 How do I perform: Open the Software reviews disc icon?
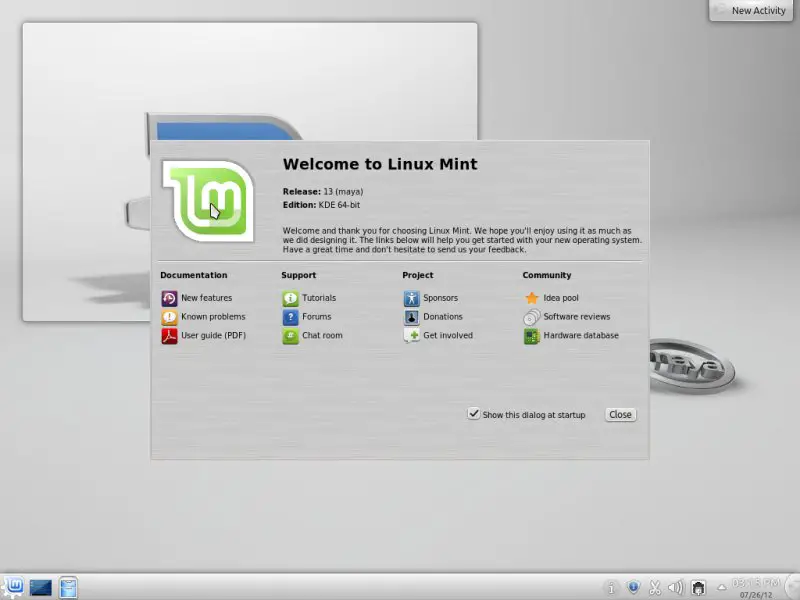pos(532,317)
